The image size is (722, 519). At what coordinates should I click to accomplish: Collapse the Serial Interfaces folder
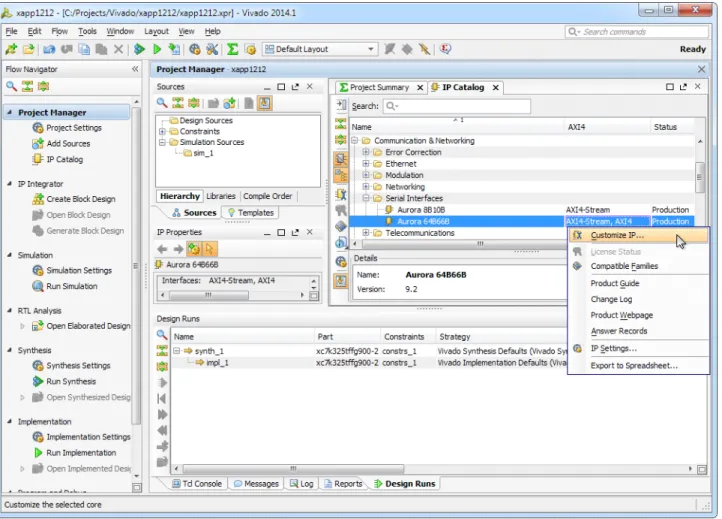(x=366, y=198)
